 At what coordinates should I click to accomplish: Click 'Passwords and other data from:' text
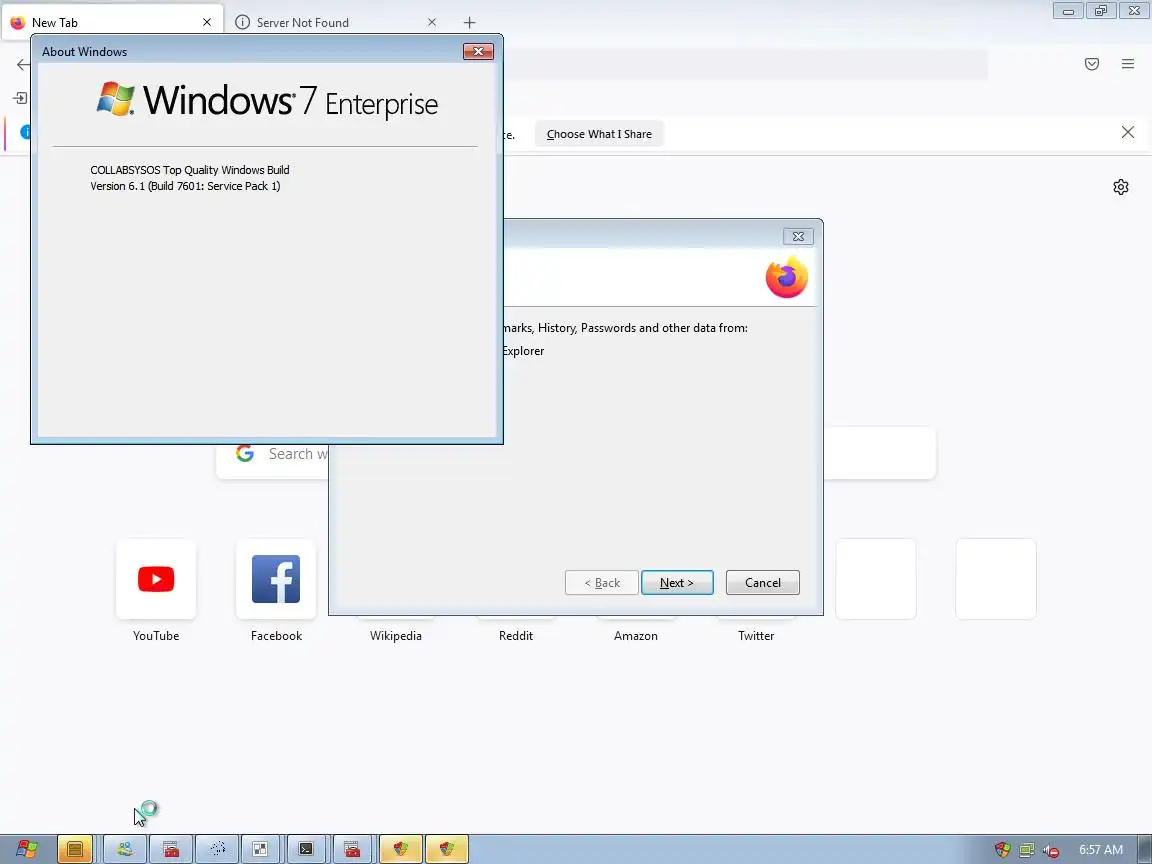[664, 328]
